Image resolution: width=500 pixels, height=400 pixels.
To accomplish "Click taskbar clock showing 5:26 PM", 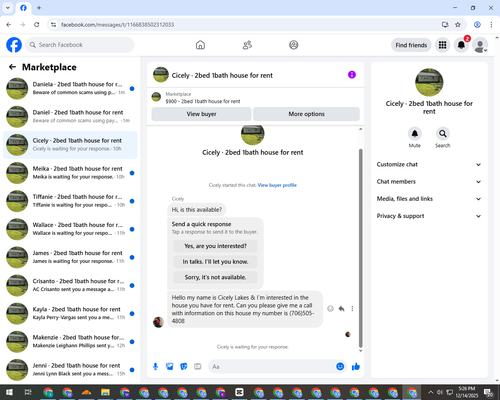I will pos(466,392).
